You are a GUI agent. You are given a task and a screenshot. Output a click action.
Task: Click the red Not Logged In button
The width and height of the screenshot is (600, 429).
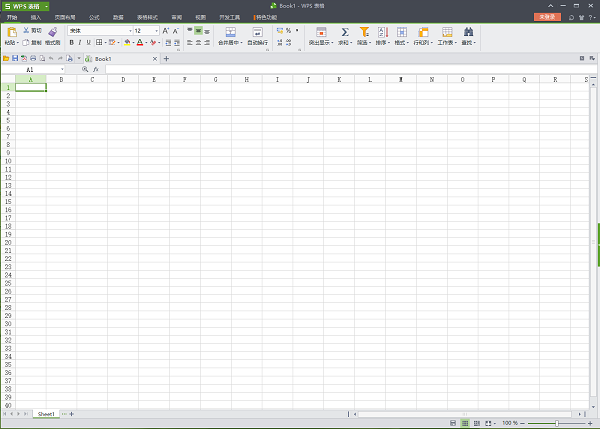547,17
